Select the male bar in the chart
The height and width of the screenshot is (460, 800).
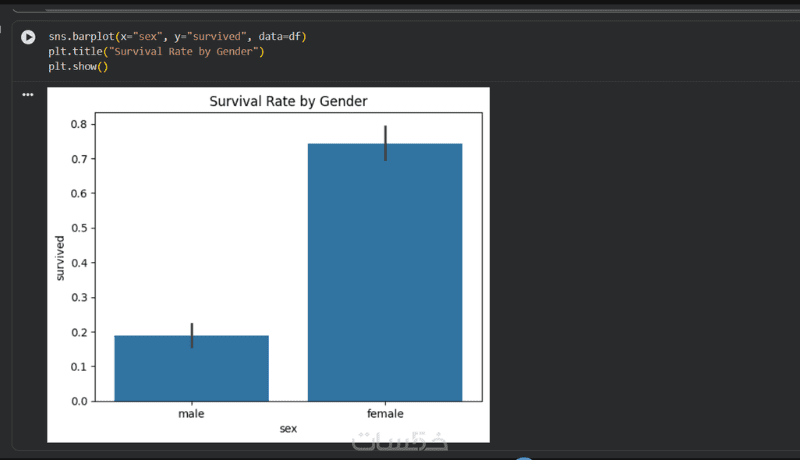pos(191,368)
